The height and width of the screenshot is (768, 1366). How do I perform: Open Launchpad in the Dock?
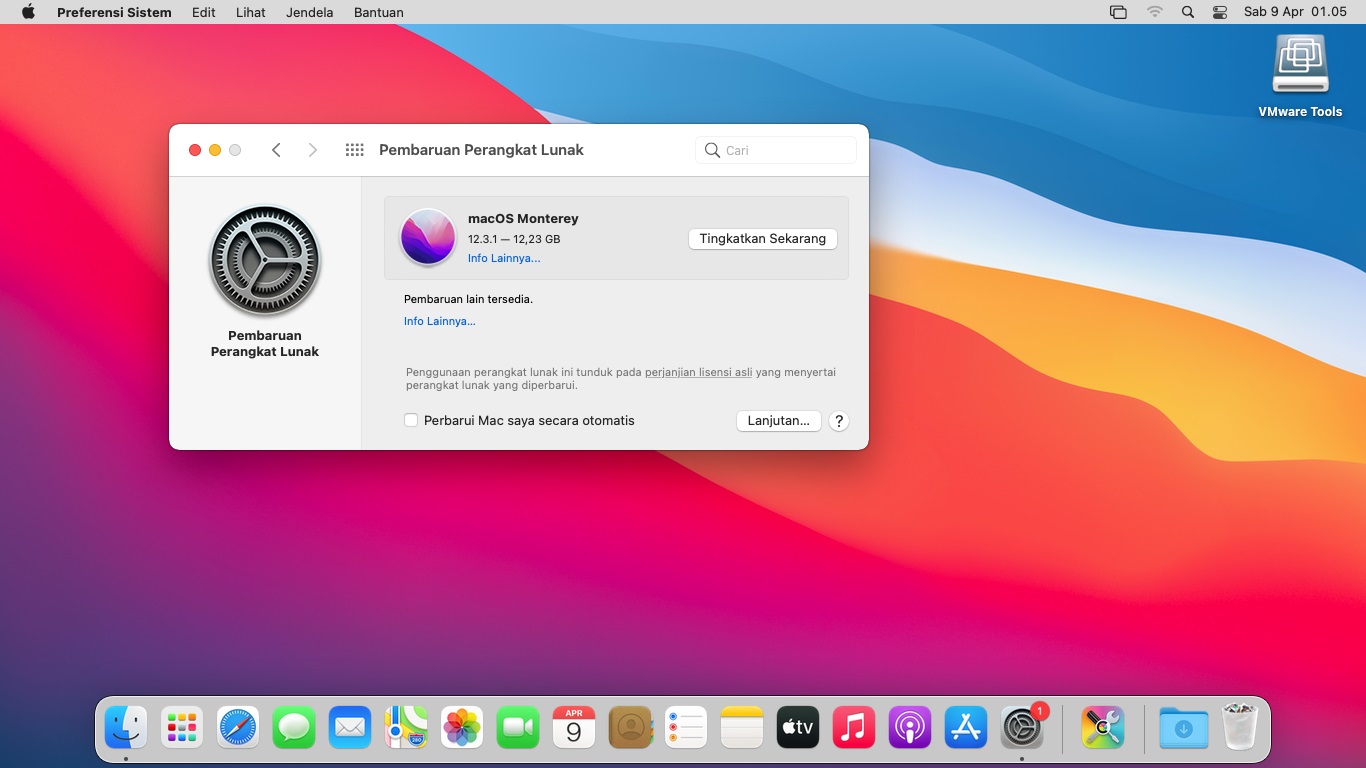click(x=182, y=727)
